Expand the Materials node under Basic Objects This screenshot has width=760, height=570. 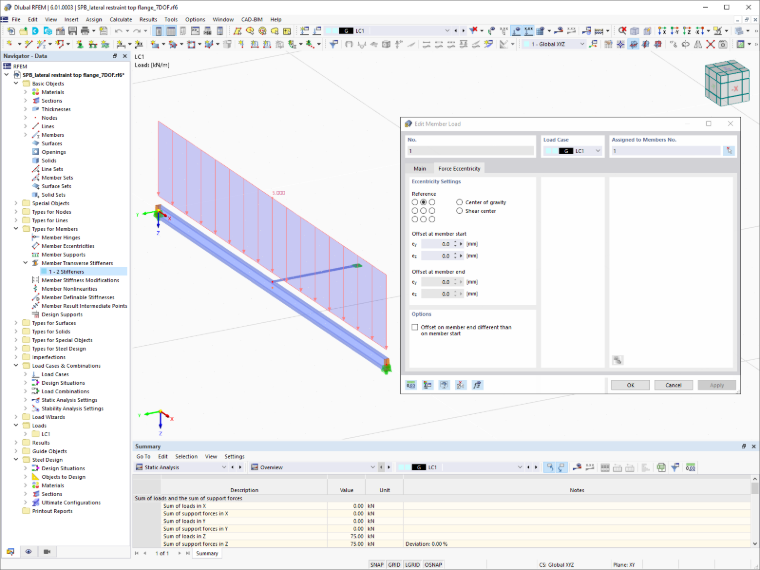pos(25,92)
